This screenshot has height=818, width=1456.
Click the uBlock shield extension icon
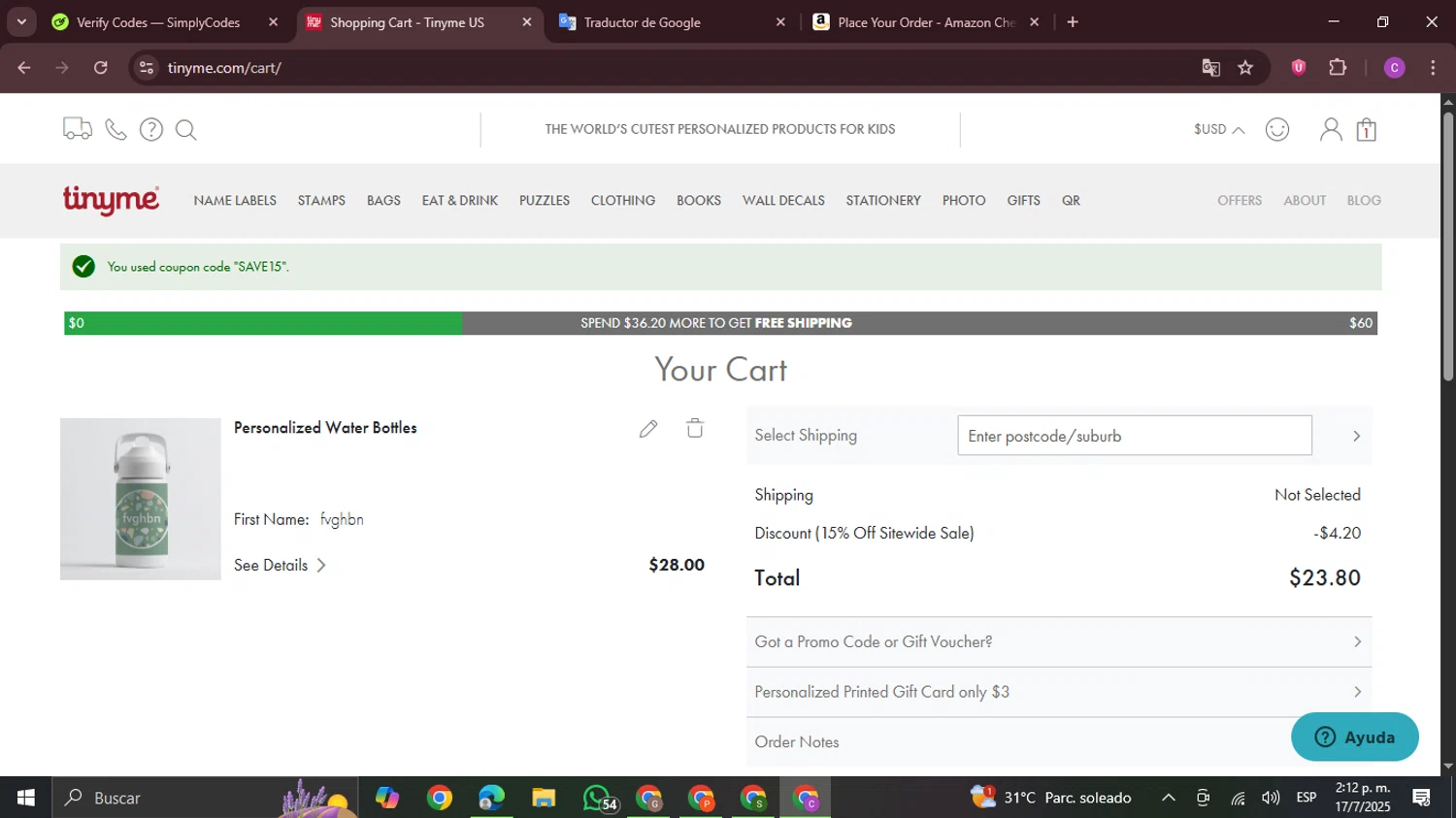coord(1299,67)
